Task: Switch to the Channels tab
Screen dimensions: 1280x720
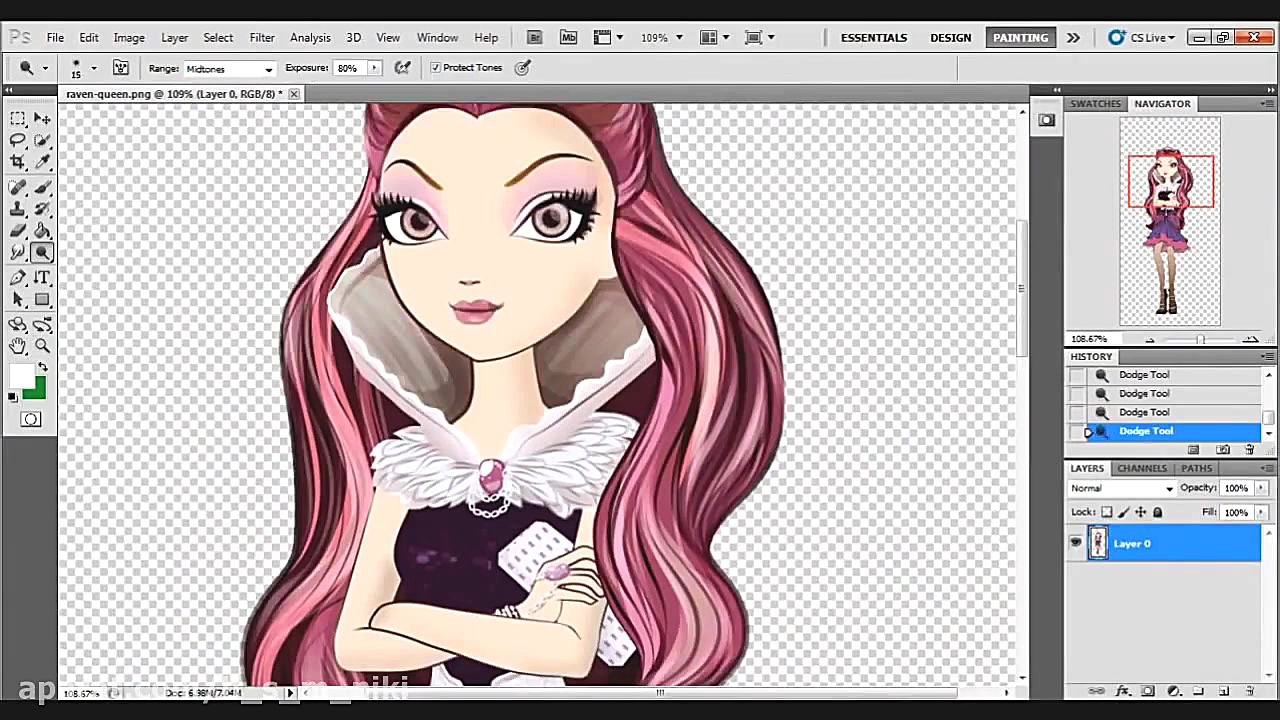Action: pos(1142,468)
